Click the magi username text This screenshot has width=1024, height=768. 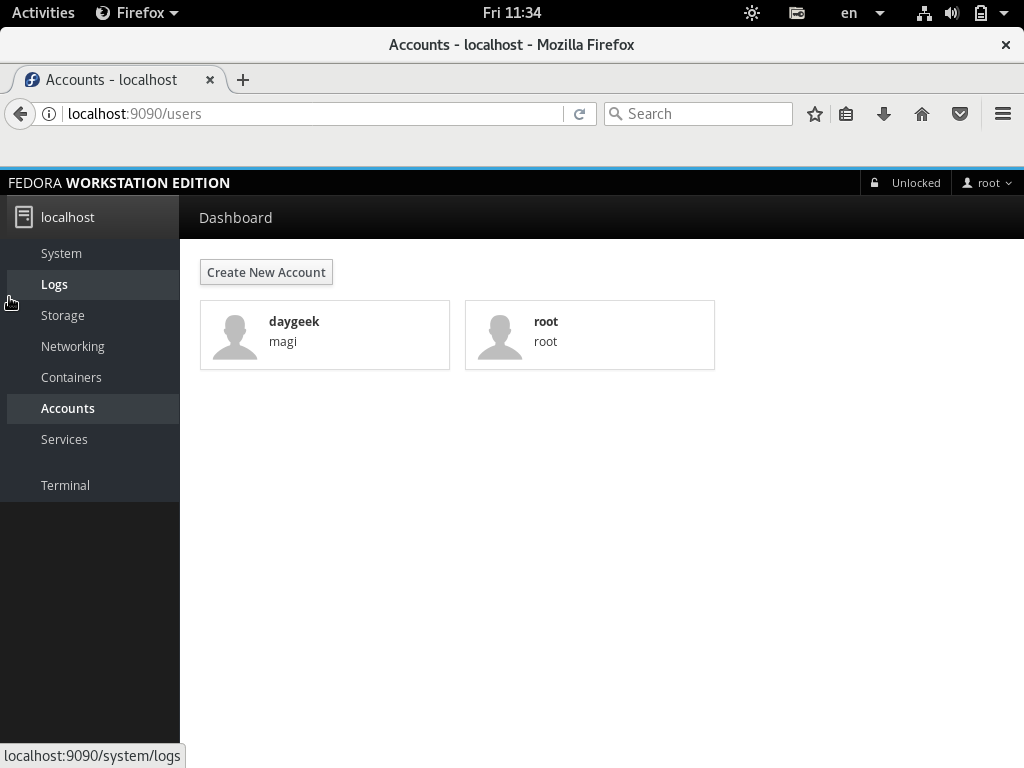[x=283, y=342]
